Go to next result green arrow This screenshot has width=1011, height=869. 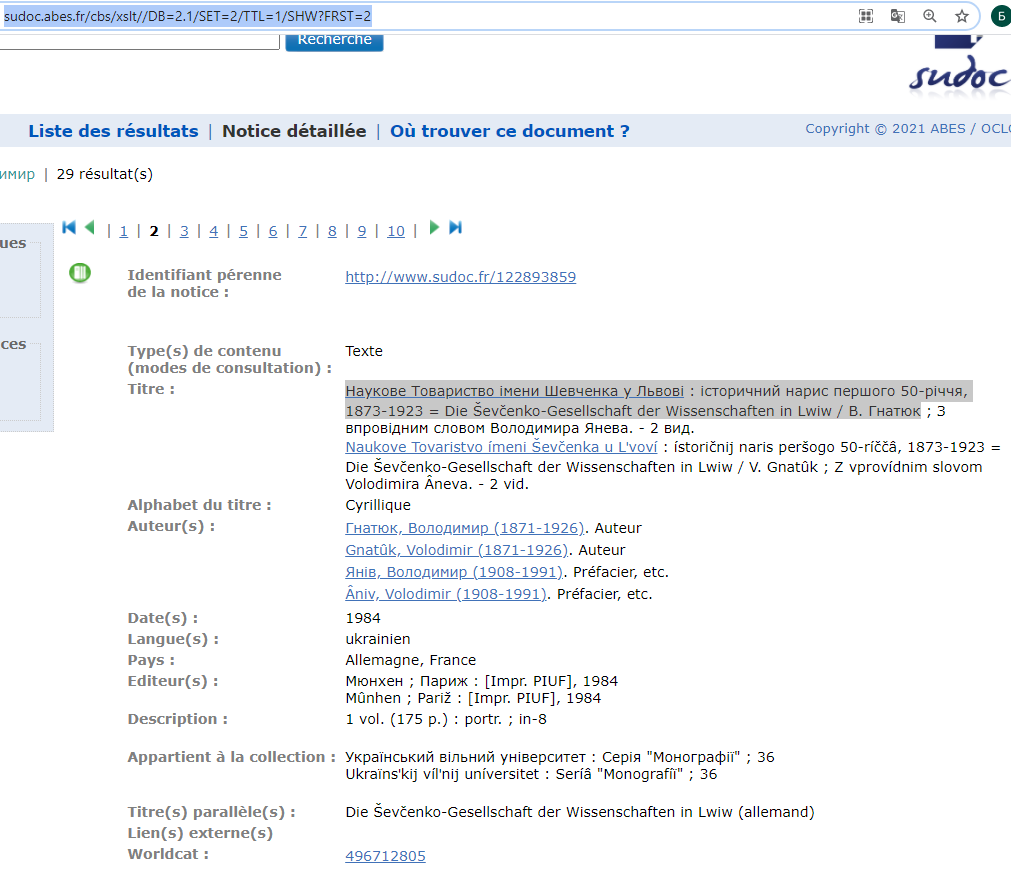434,228
